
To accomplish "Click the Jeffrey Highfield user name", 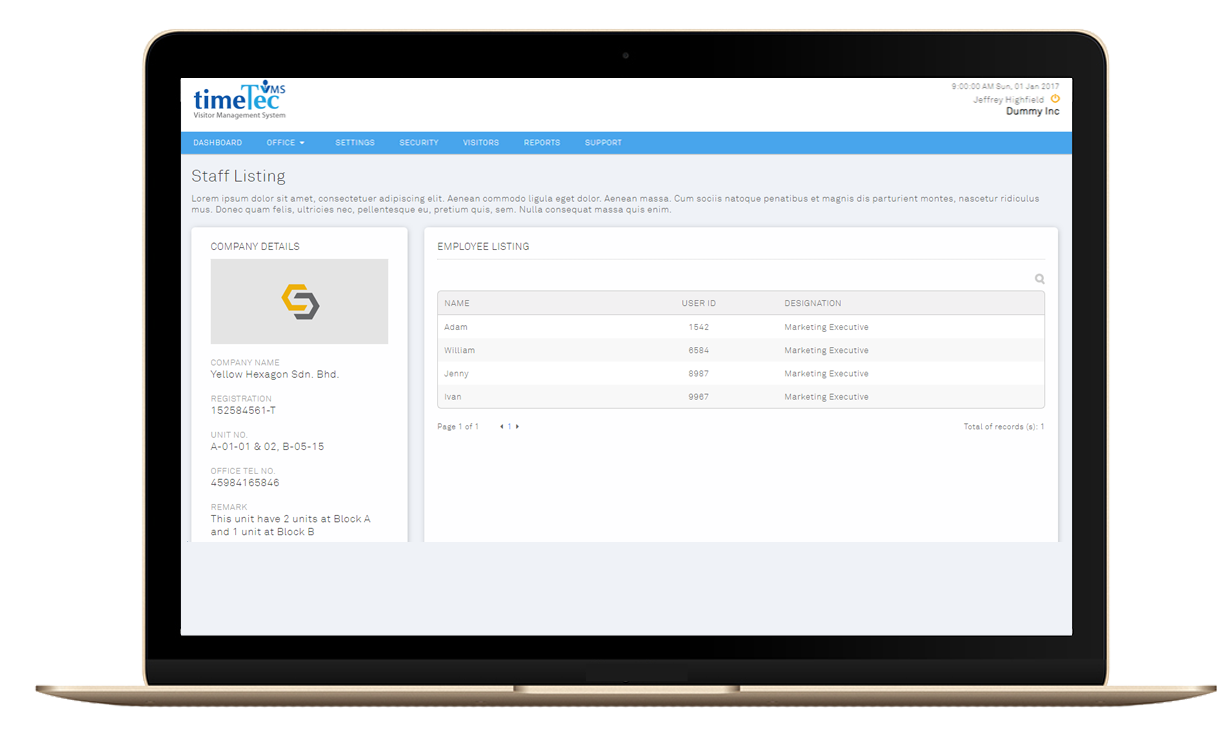I will [x=1008, y=100].
